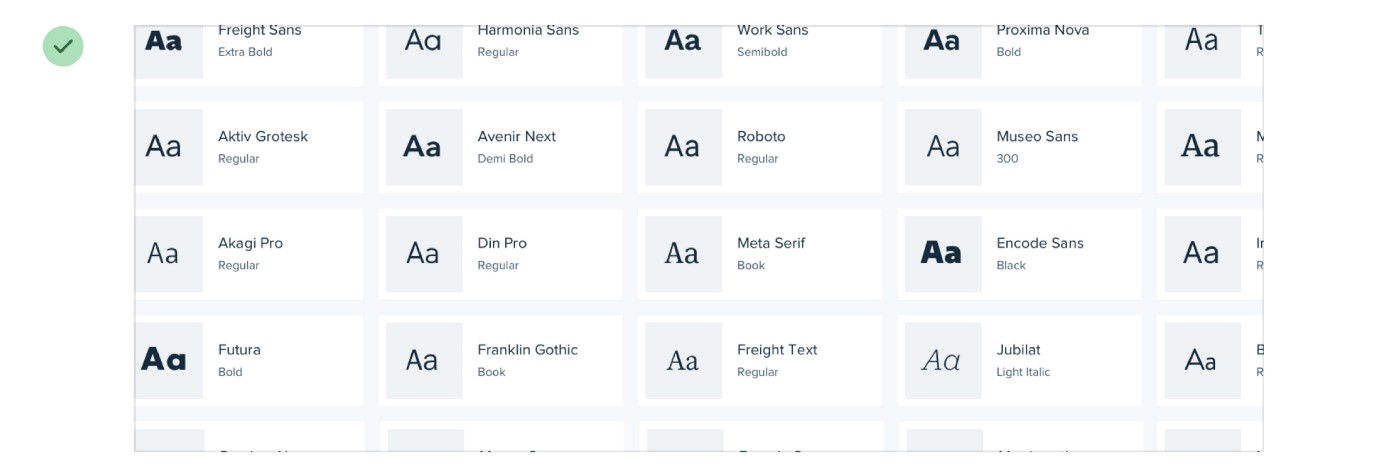This screenshot has width=1400, height=471.
Task: Click the Futura bold Aa preview
Action: pos(165,360)
